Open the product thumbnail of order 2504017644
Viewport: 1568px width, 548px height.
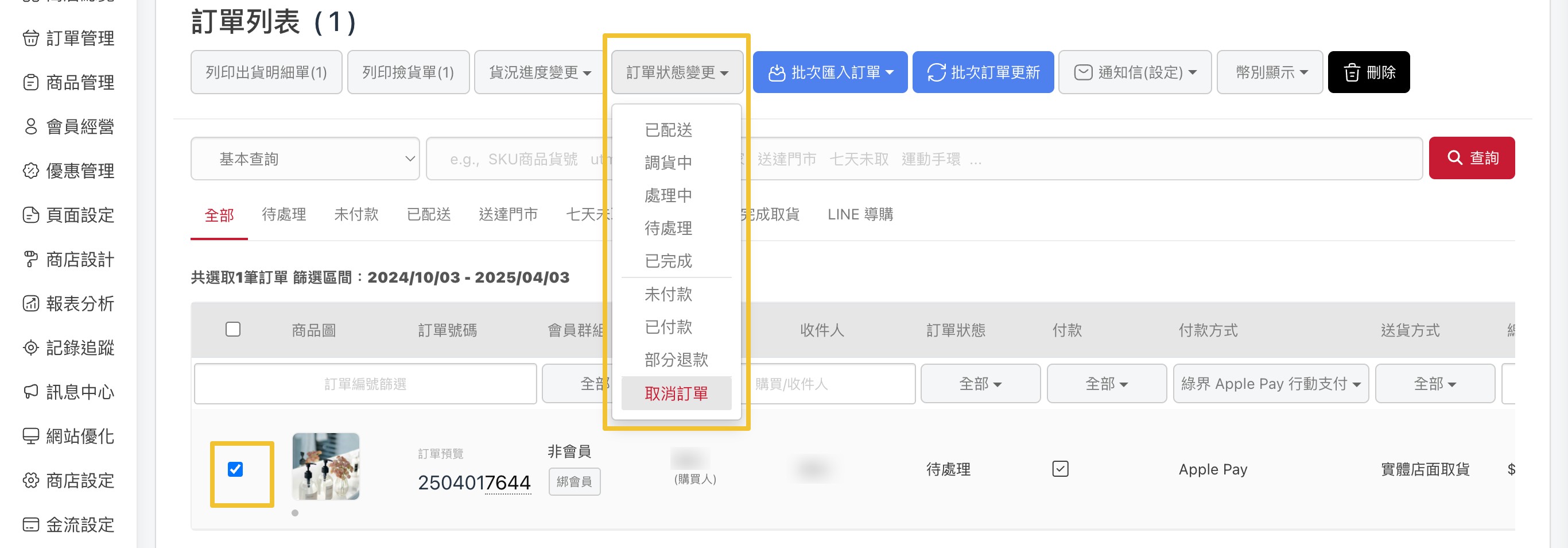(325, 466)
